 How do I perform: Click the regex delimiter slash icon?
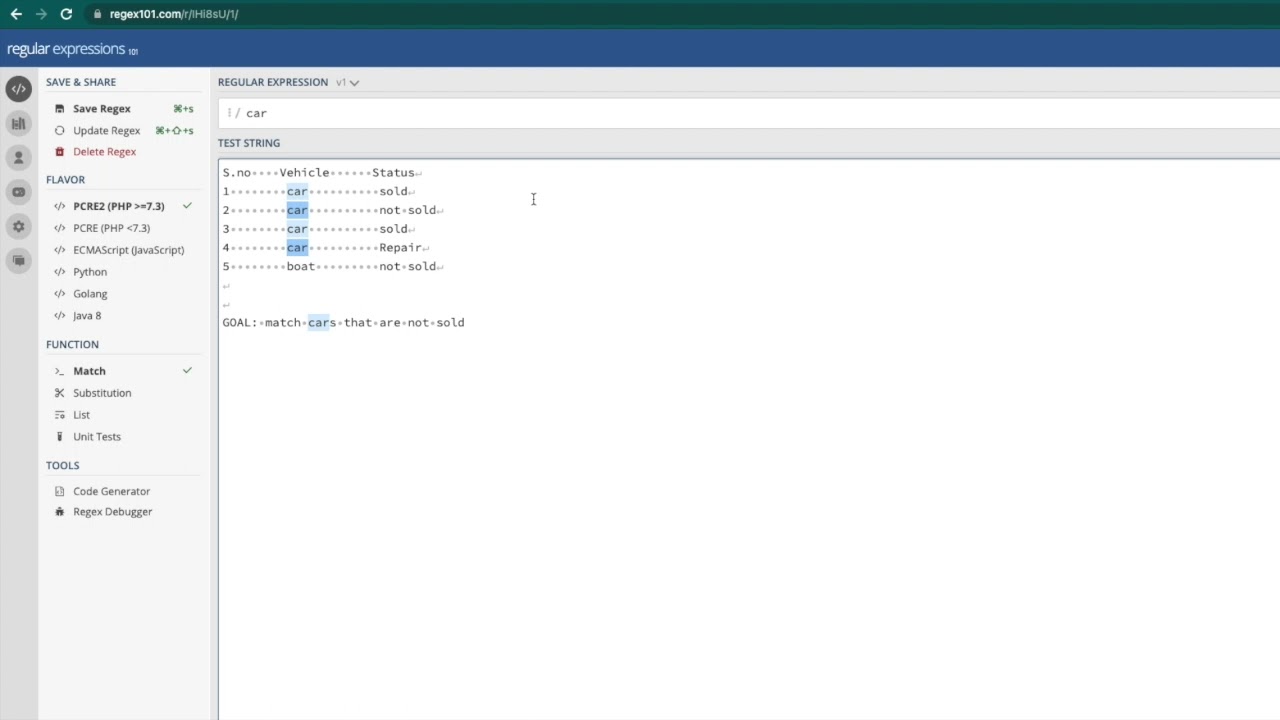coord(237,113)
